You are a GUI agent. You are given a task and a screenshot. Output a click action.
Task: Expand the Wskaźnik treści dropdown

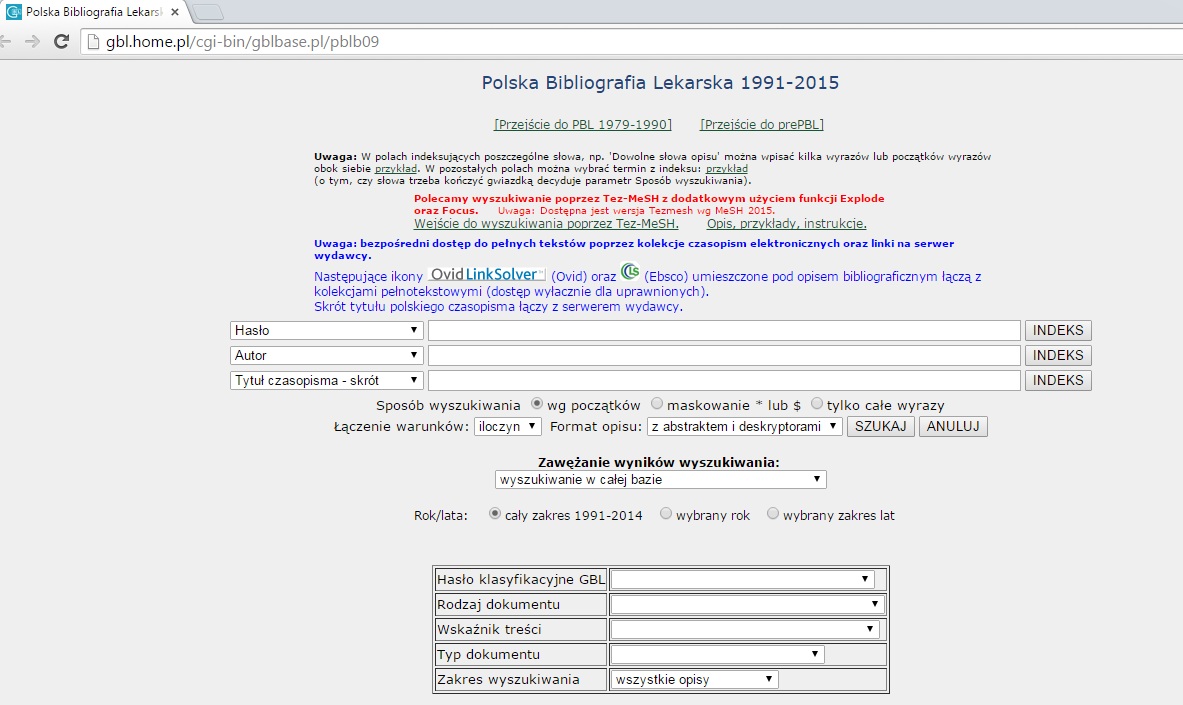tap(745, 630)
